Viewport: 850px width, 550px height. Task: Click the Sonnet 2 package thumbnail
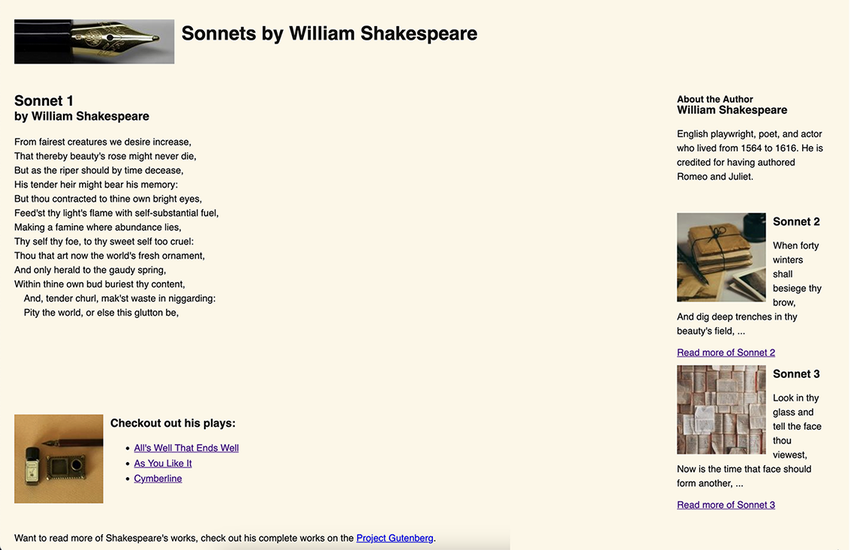coord(721,257)
